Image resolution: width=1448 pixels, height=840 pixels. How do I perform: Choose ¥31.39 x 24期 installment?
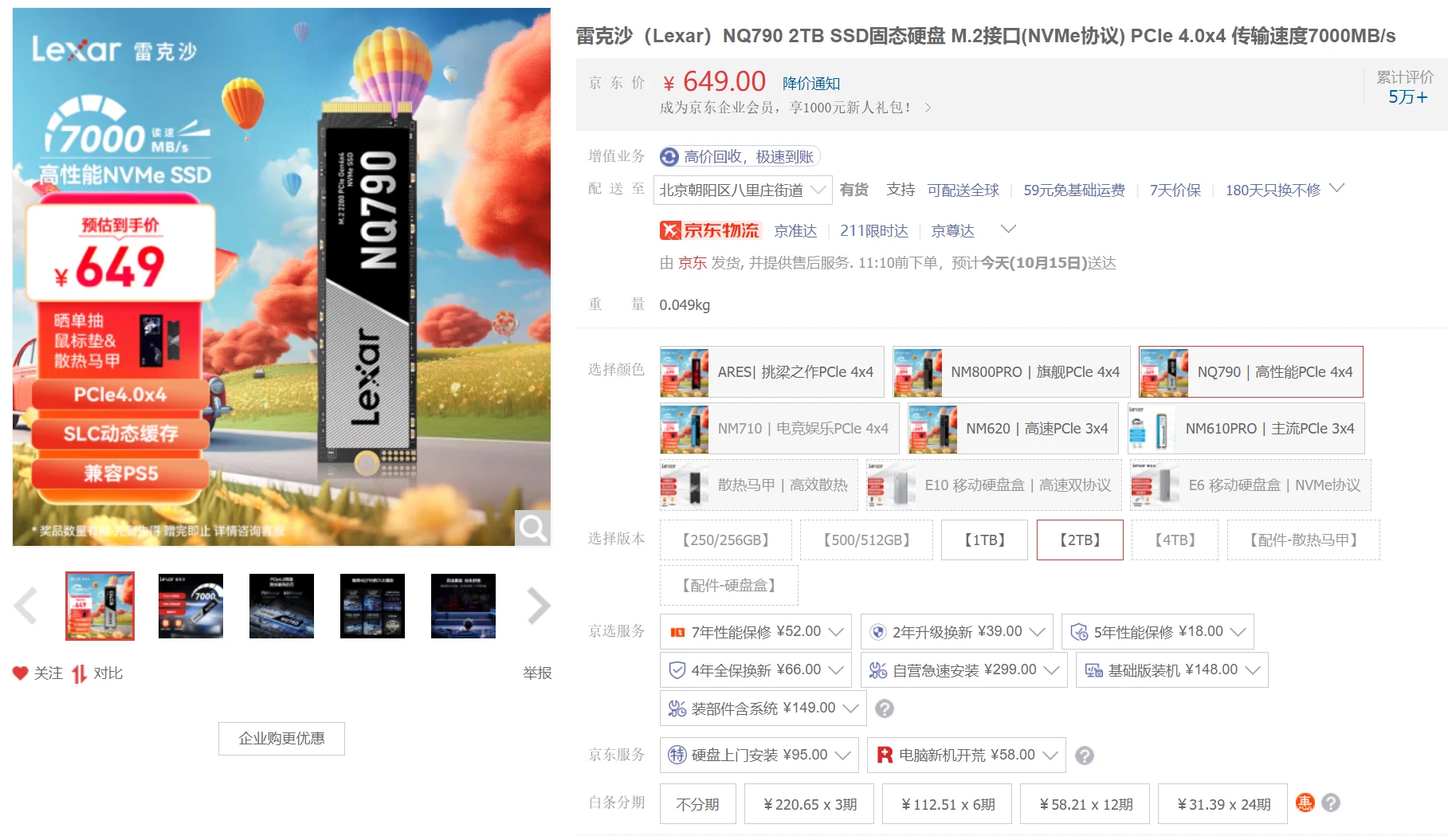1223,804
